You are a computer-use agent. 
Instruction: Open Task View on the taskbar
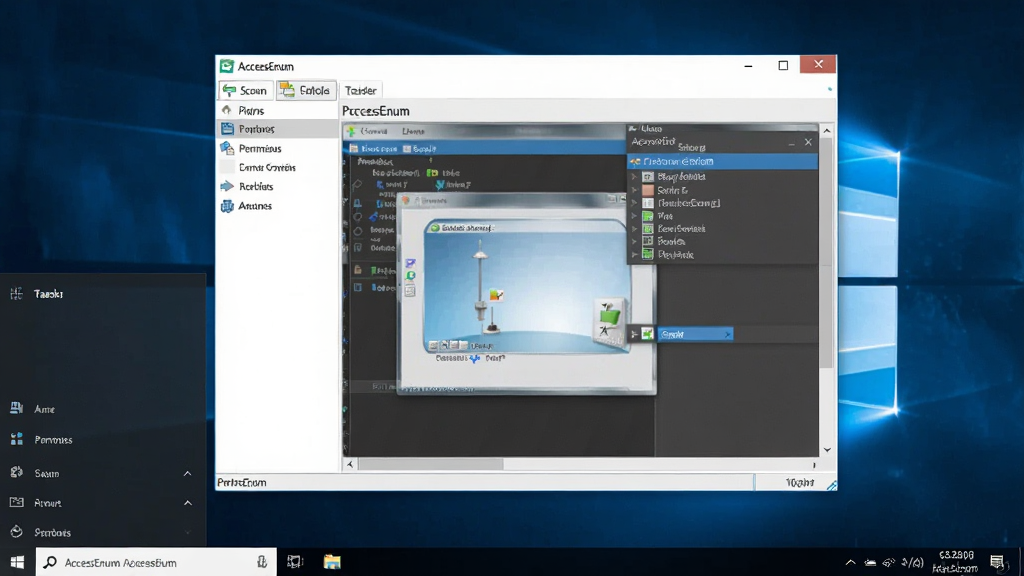[295, 562]
